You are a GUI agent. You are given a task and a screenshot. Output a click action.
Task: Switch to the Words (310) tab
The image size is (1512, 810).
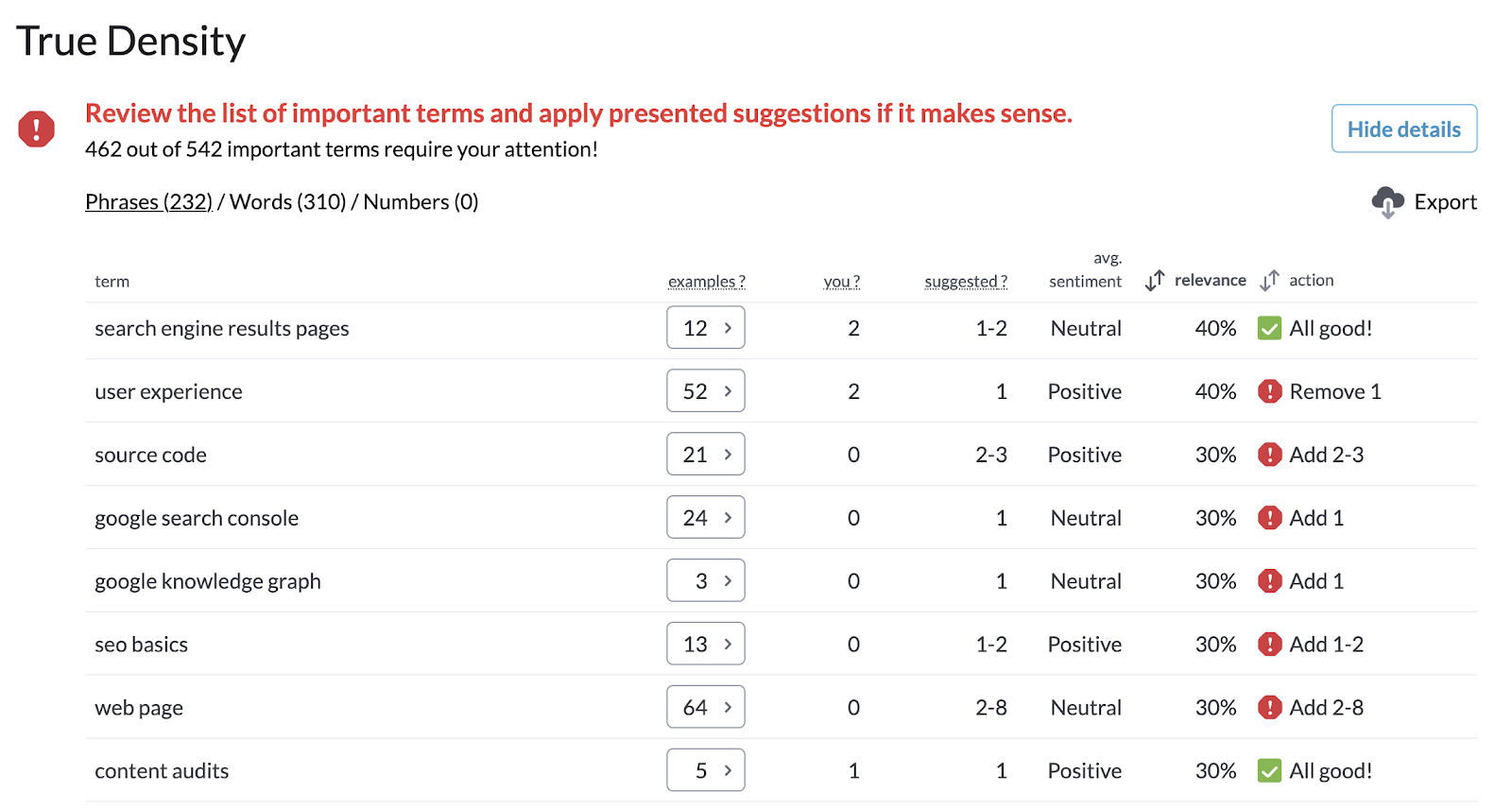pos(288,202)
